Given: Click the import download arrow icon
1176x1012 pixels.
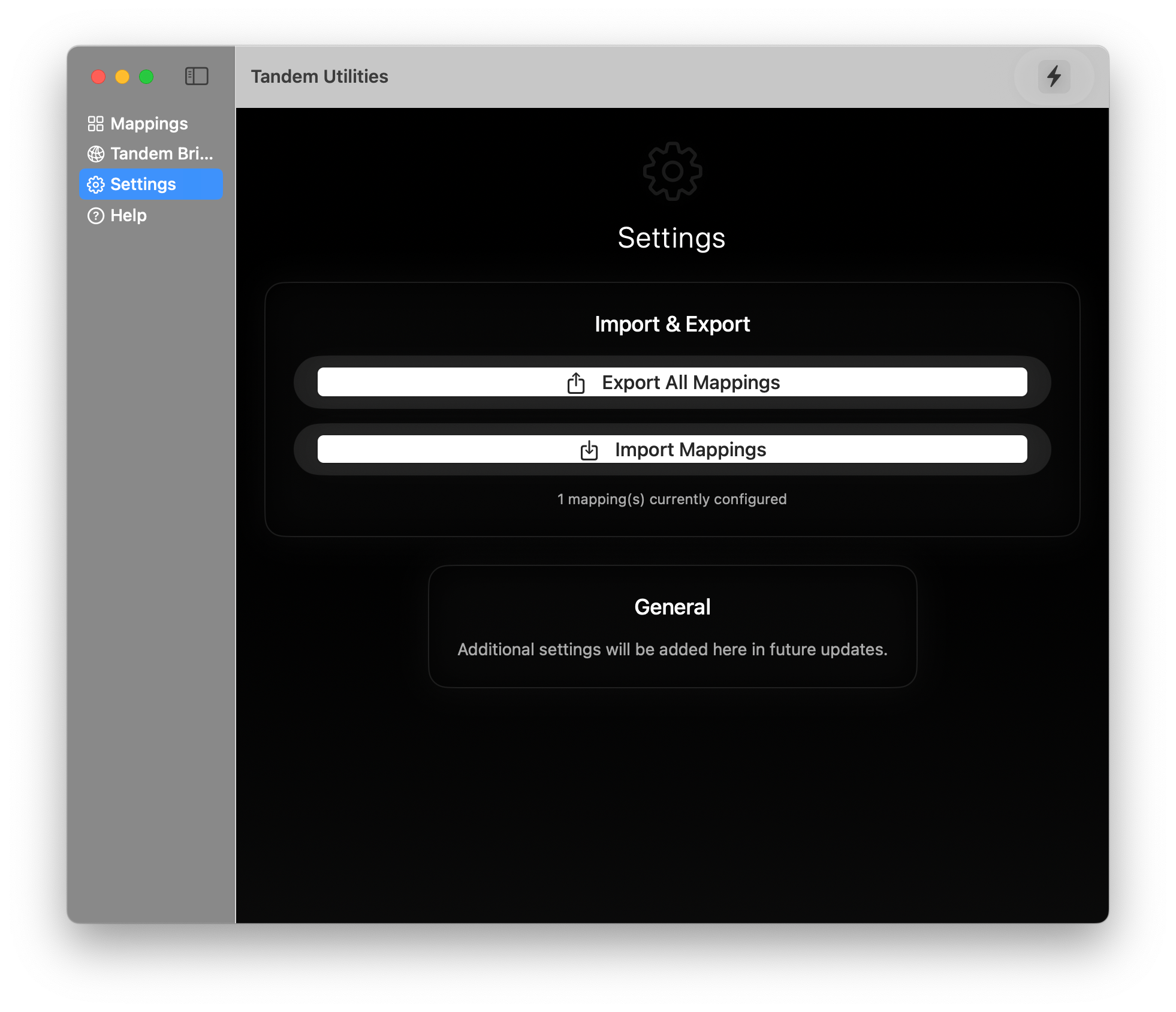Looking at the screenshot, I should pyautogui.click(x=589, y=450).
